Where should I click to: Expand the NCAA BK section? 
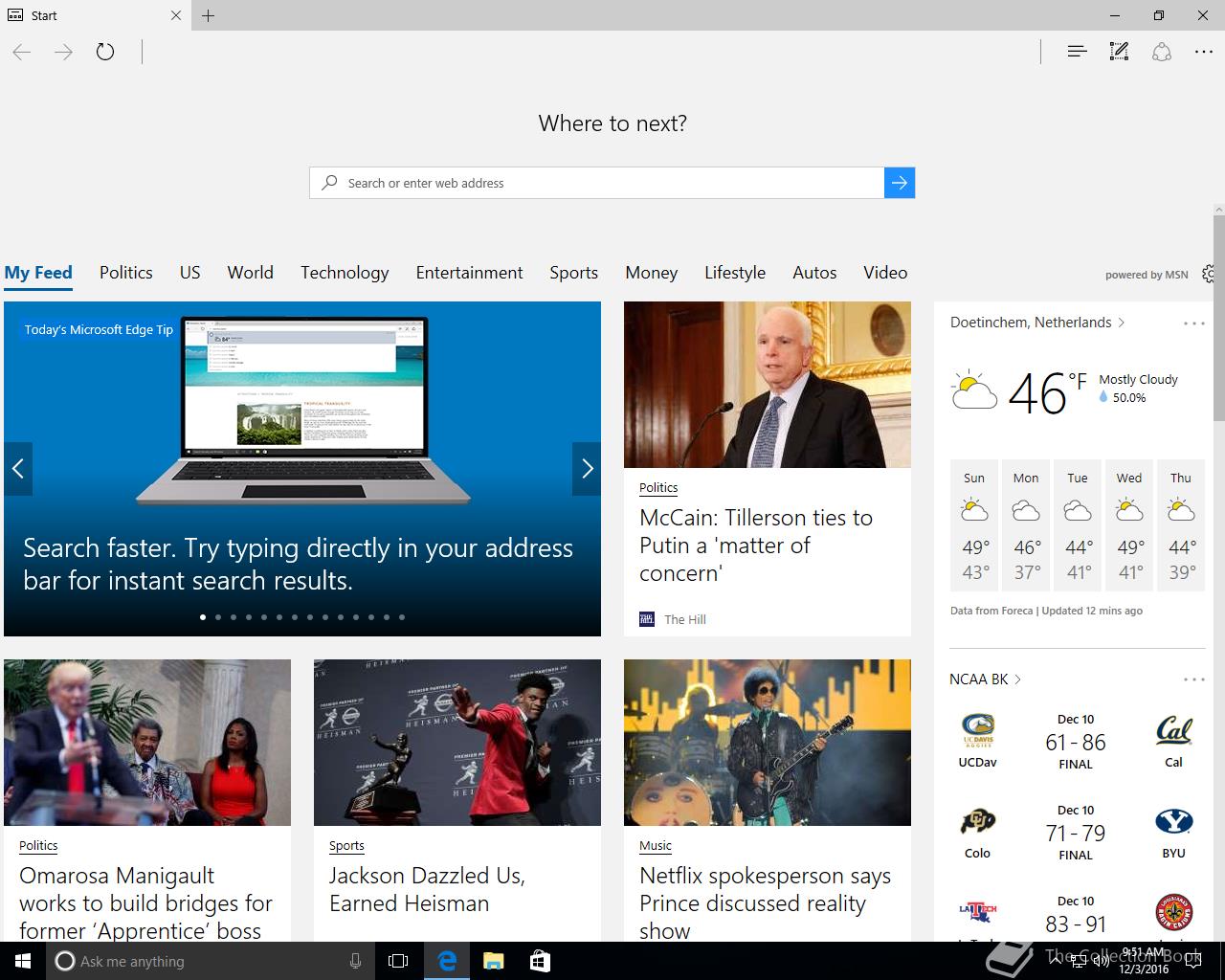[986, 679]
